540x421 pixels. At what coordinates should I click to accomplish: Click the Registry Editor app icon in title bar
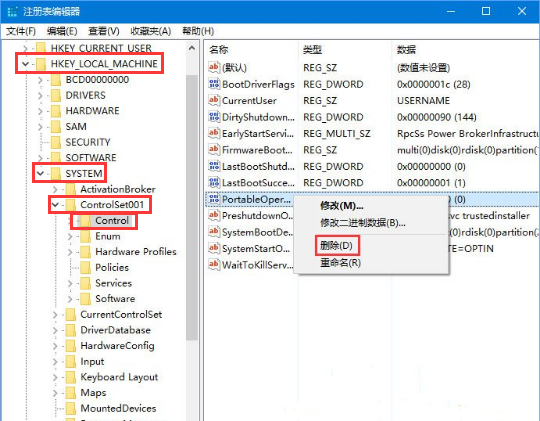pyautogui.click(x=12, y=12)
